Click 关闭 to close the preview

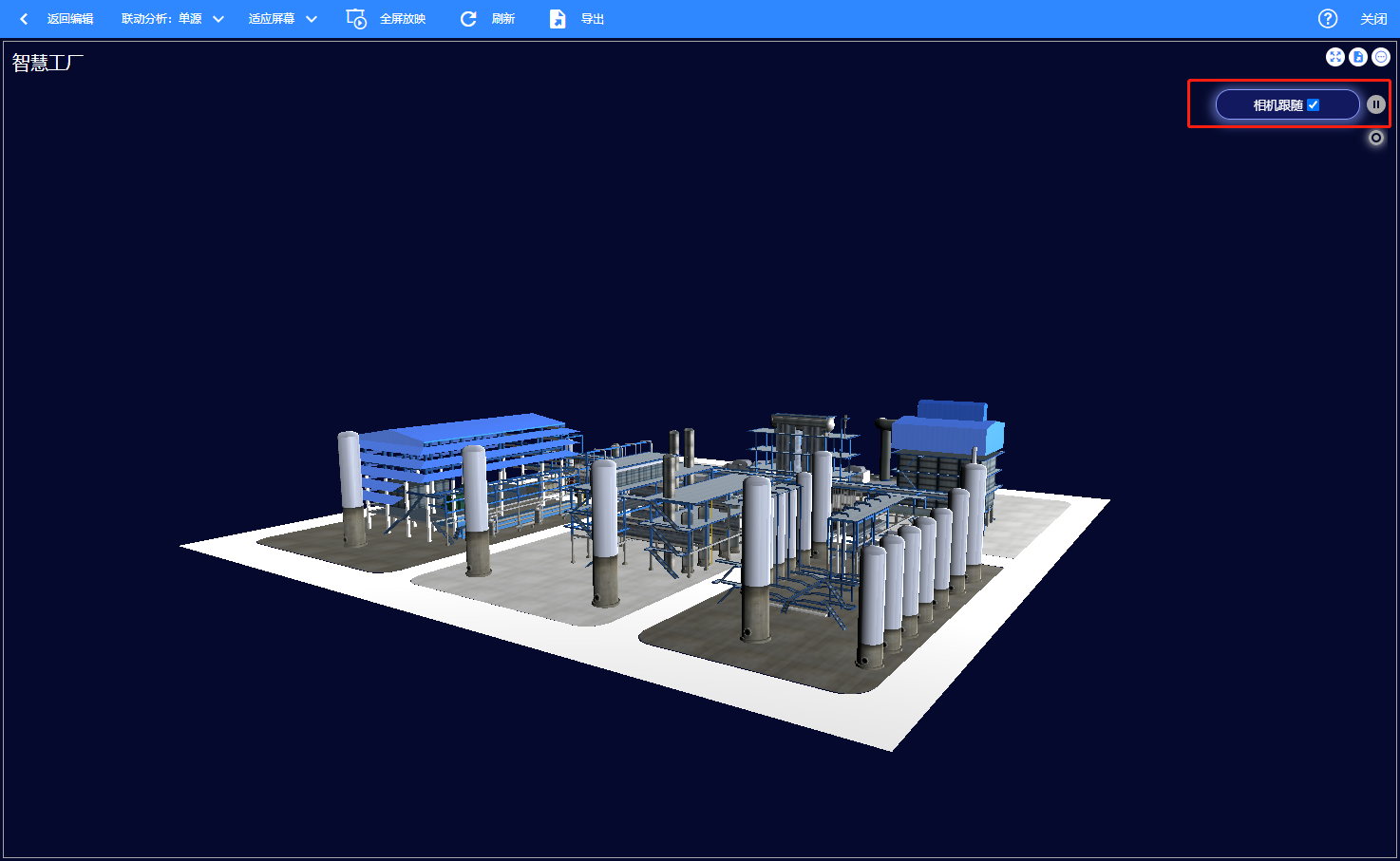1373,19
